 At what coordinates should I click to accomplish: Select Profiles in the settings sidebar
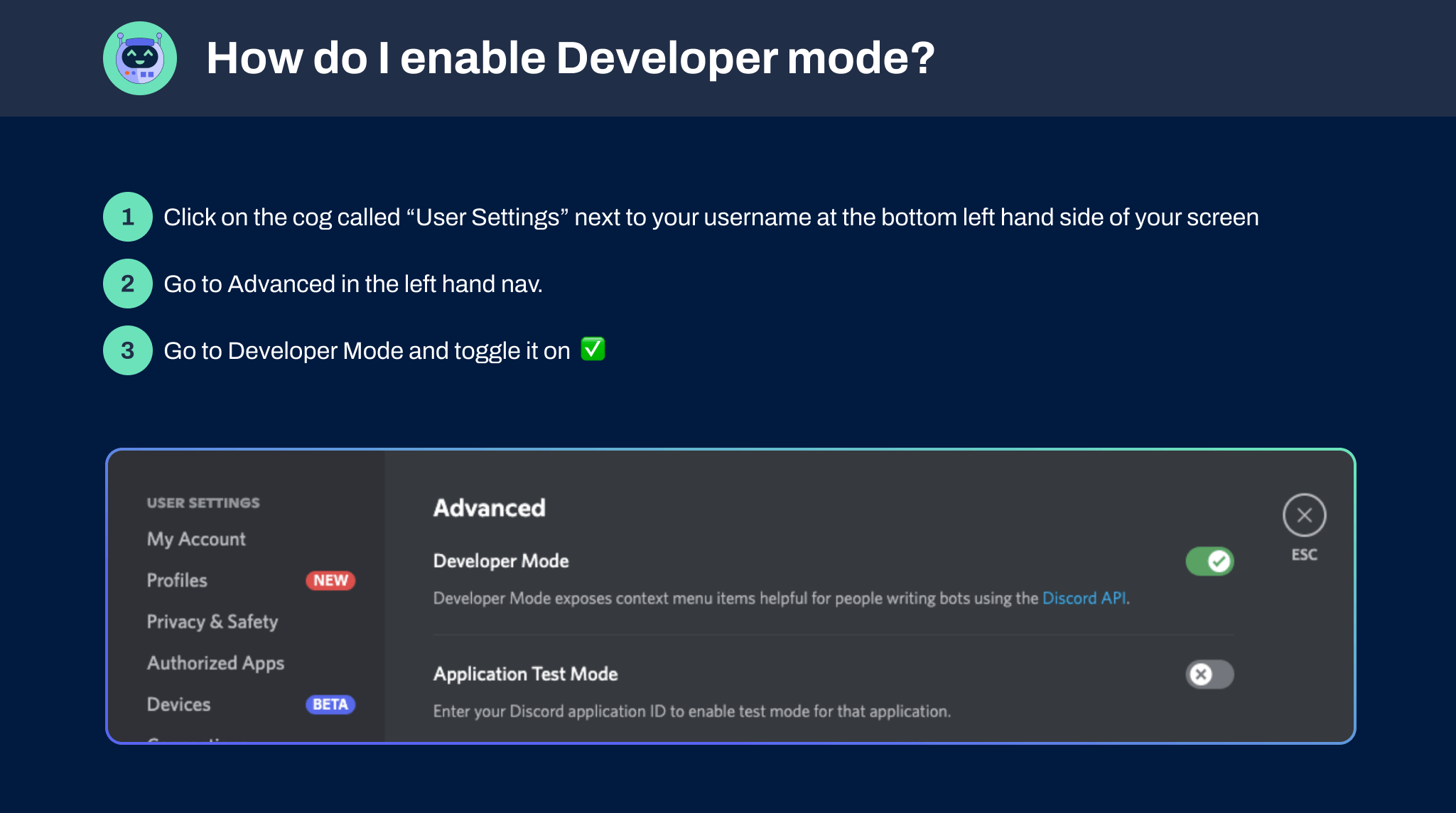pos(177,581)
